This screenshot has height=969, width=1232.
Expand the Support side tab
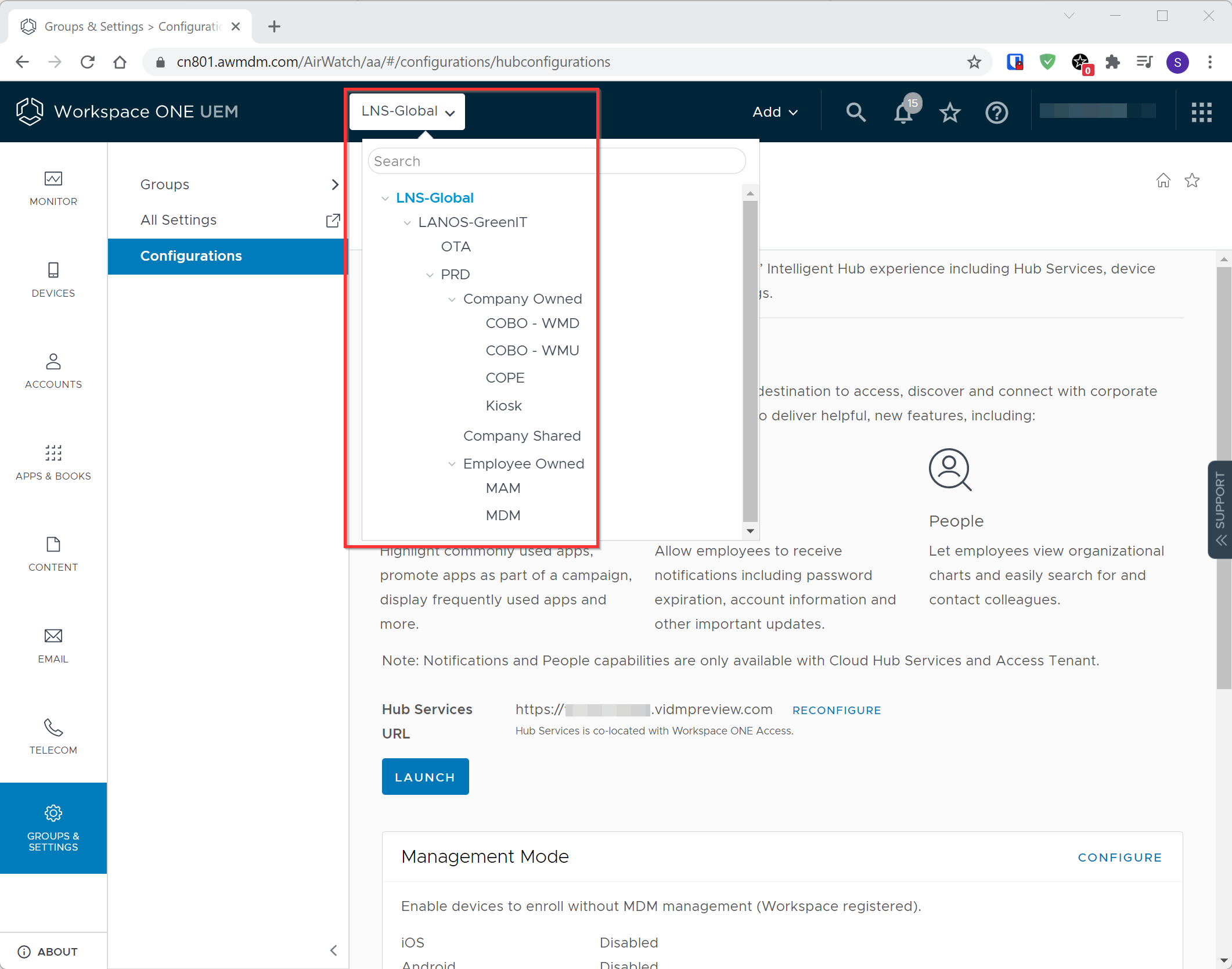1220,509
